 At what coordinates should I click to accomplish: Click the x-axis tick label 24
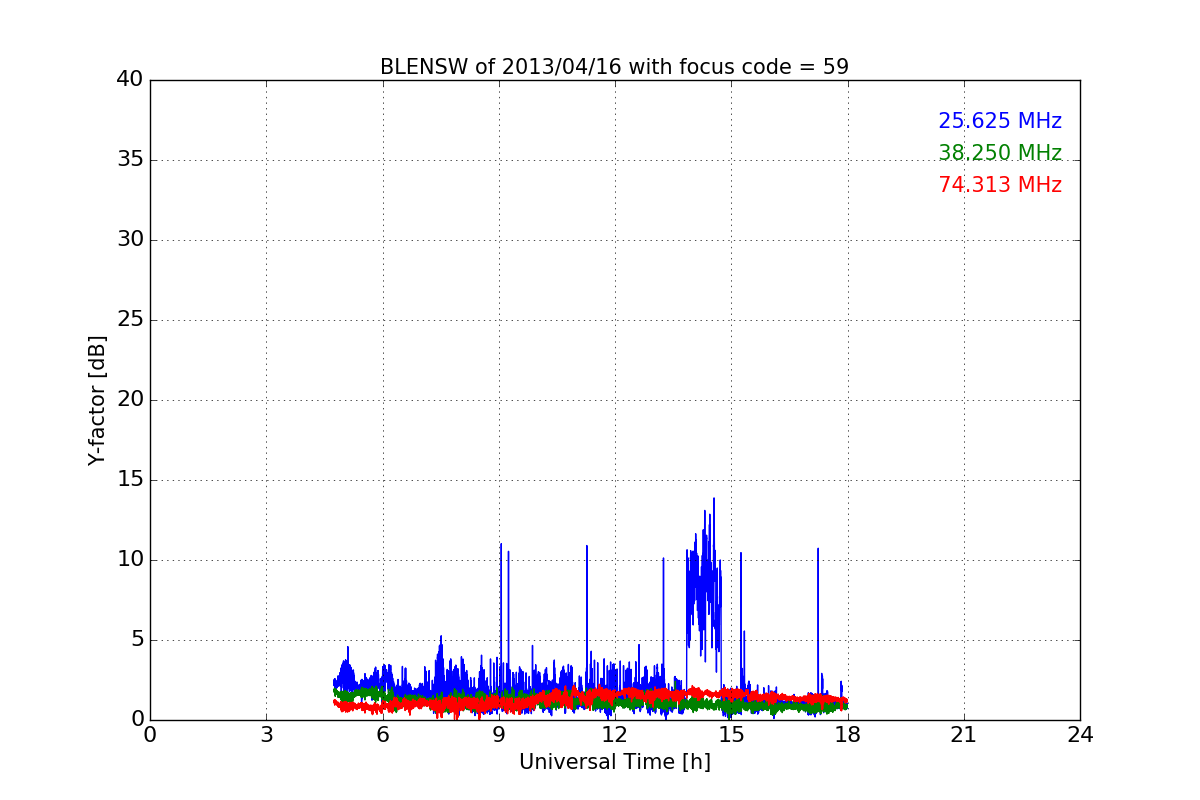tap(1080, 735)
